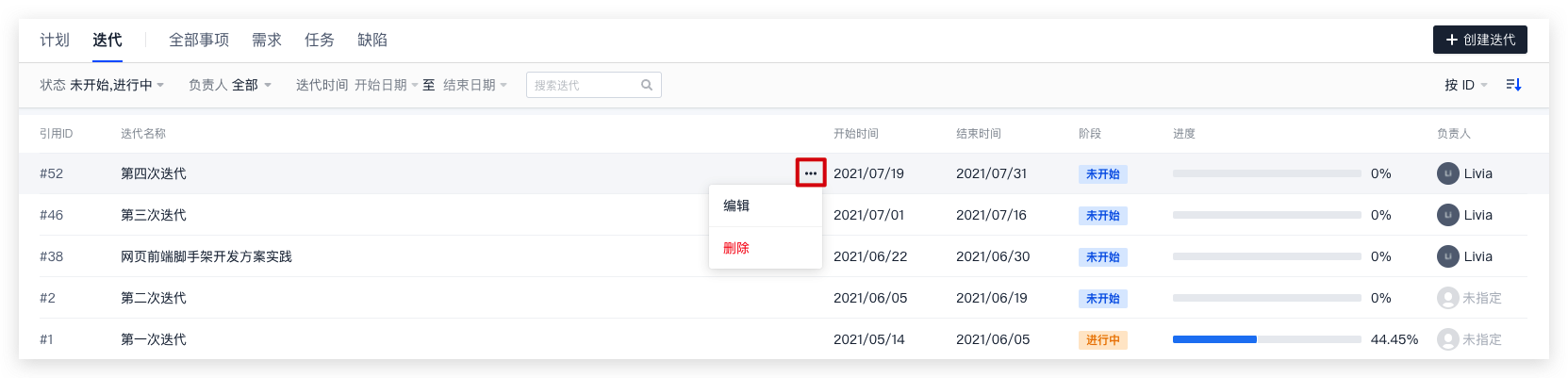Click Livia's avatar in row #46
The image size is (1568, 378).
coord(1448,215)
